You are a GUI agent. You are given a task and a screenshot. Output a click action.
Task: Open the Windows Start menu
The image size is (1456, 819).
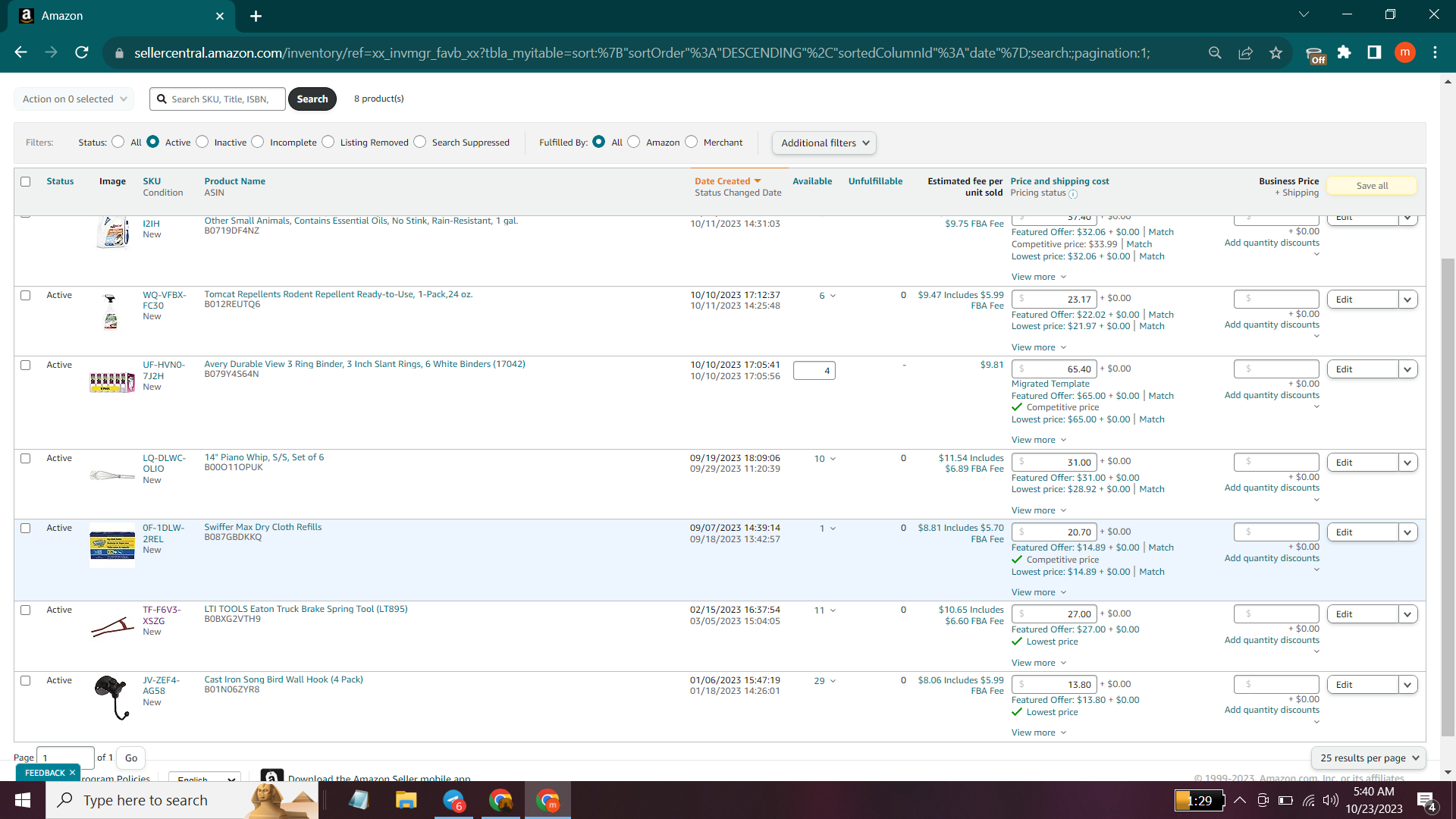(23, 800)
